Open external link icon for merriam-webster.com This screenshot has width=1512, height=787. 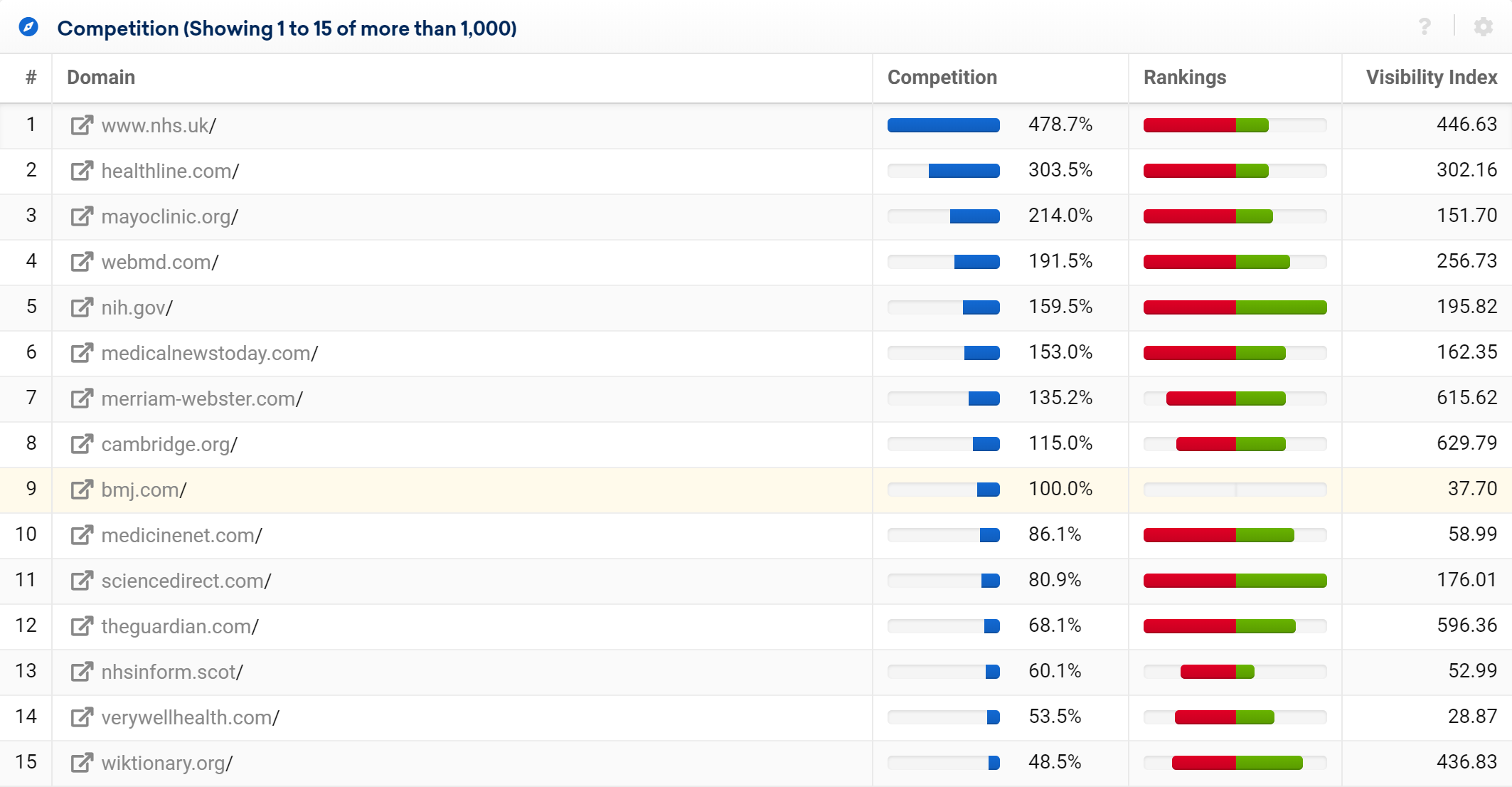82,398
